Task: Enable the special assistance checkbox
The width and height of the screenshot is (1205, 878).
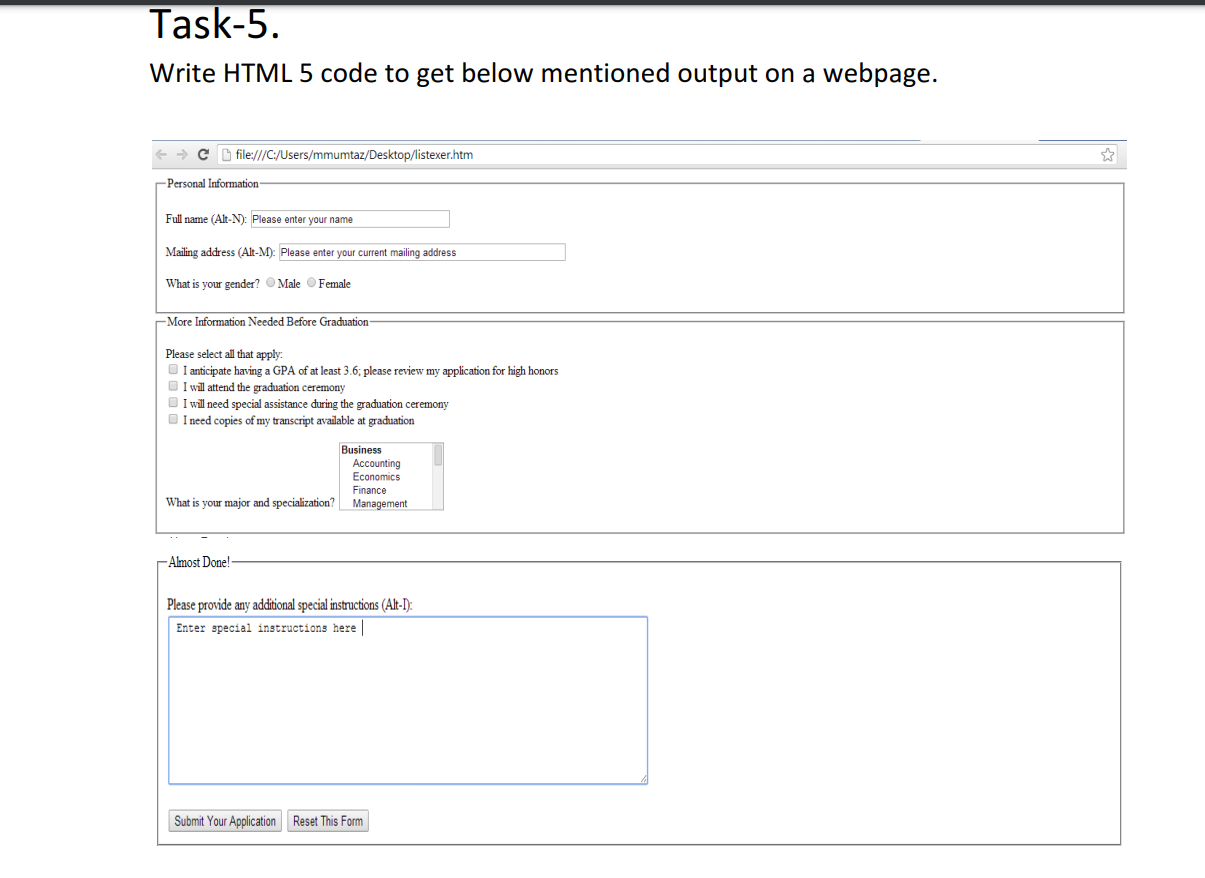Action: coord(173,402)
